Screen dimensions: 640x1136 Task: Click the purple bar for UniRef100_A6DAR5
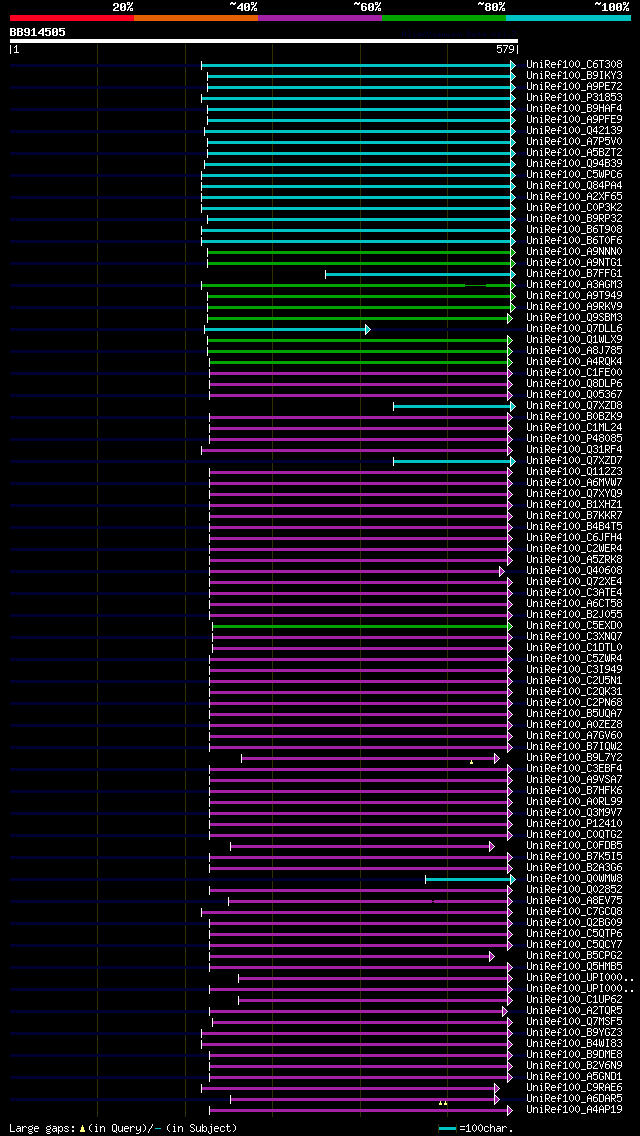pyautogui.click(x=365, y=1100)
